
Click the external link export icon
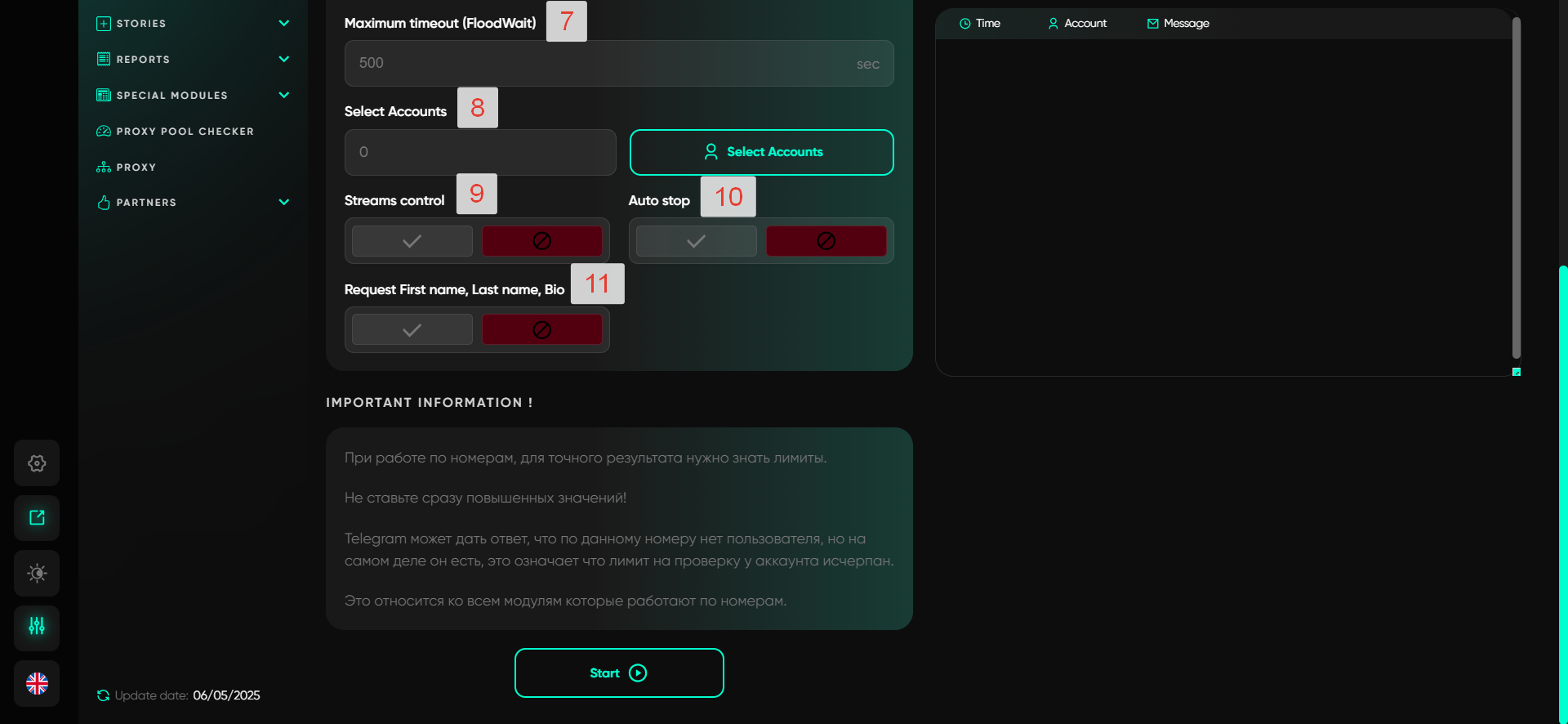(x=37, y=518)
